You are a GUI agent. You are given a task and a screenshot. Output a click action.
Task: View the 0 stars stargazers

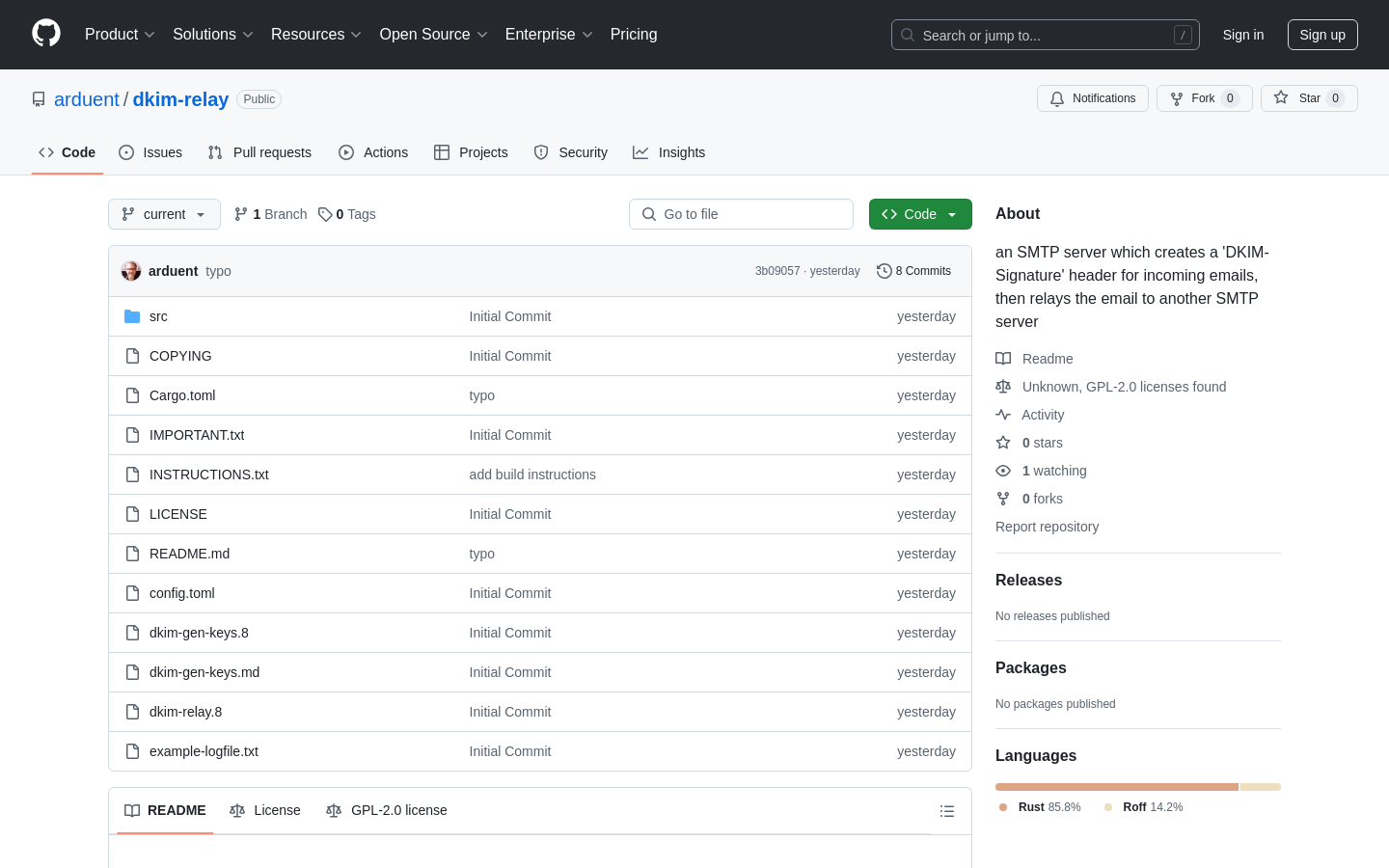1029,443
